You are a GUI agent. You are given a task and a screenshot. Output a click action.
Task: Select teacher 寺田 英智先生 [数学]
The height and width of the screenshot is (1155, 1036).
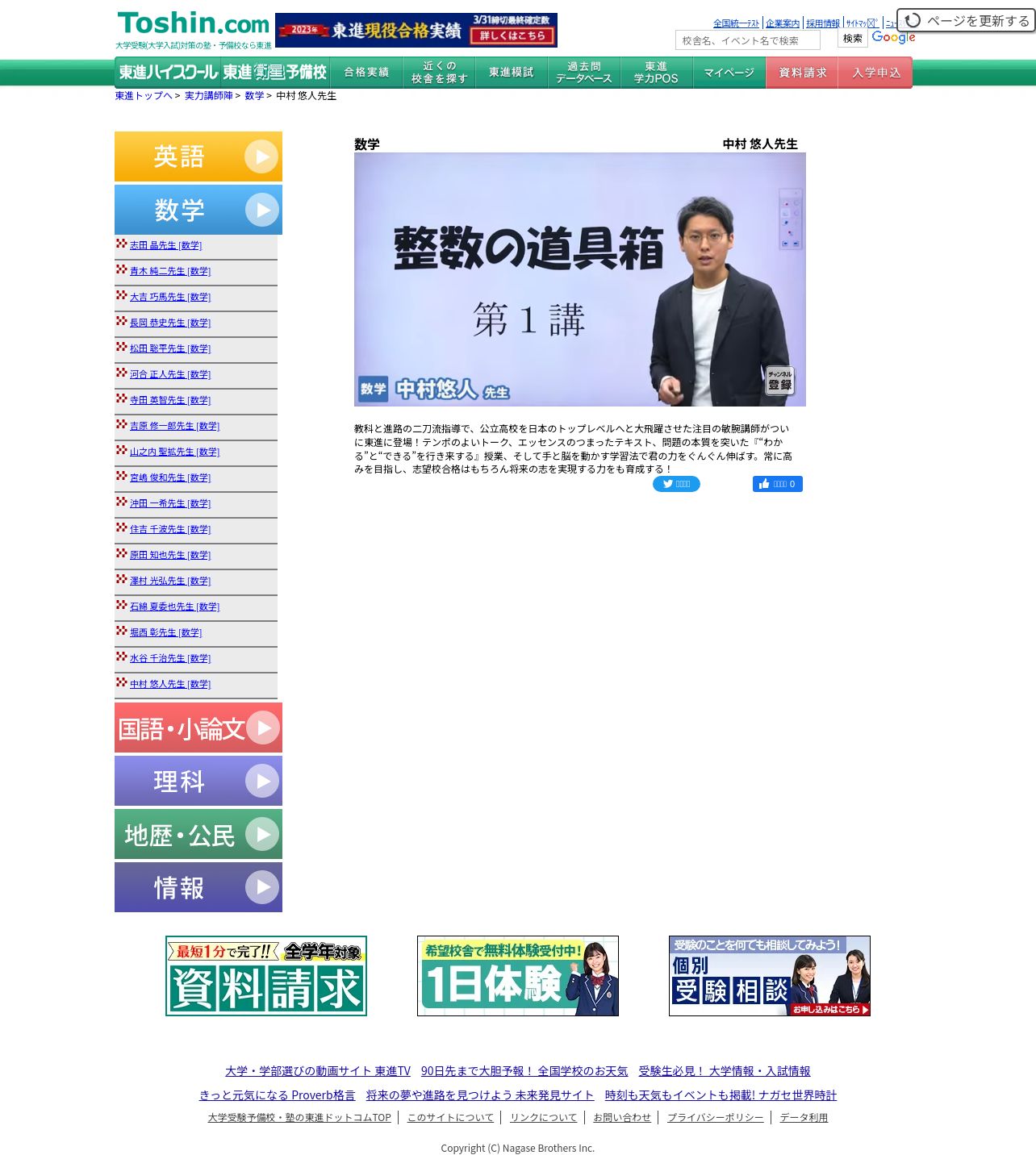pyautogui.click(x=170, y=400)
